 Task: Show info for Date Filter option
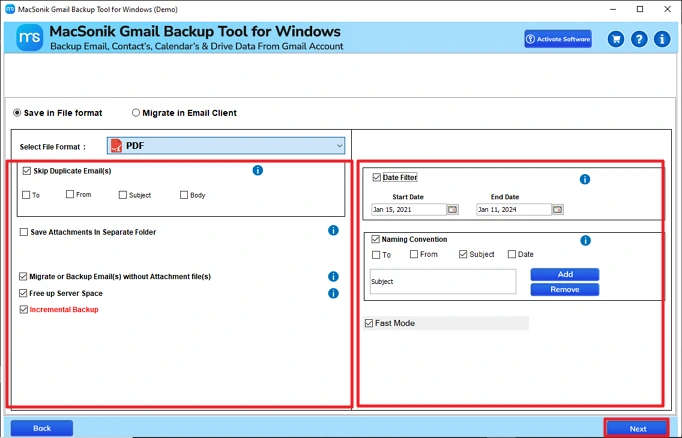tap(585, 179)
